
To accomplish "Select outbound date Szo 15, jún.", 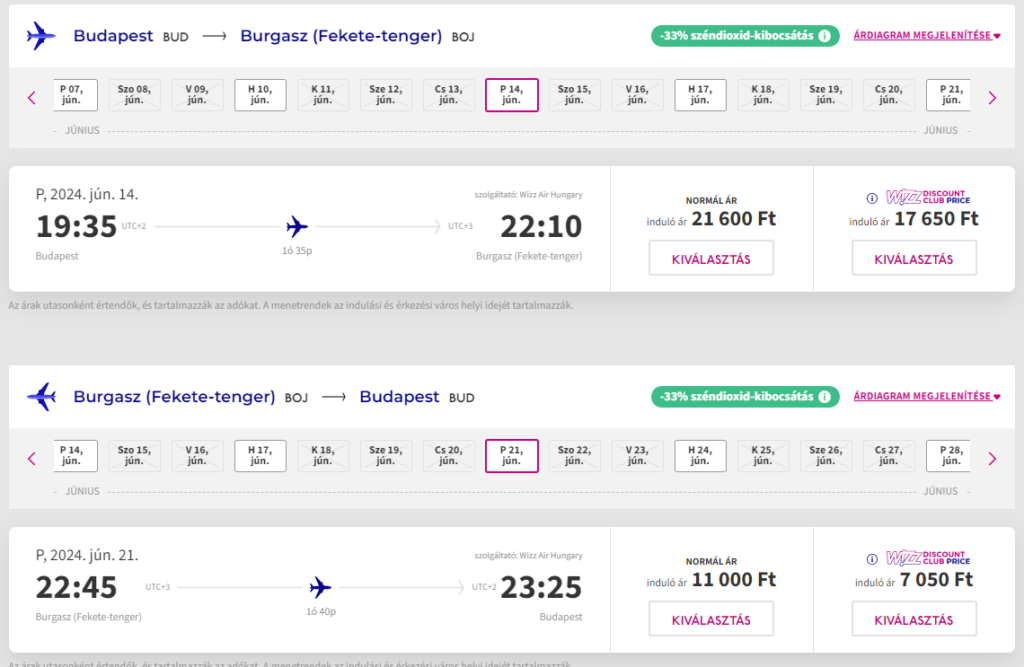I will tap(574, 95).
